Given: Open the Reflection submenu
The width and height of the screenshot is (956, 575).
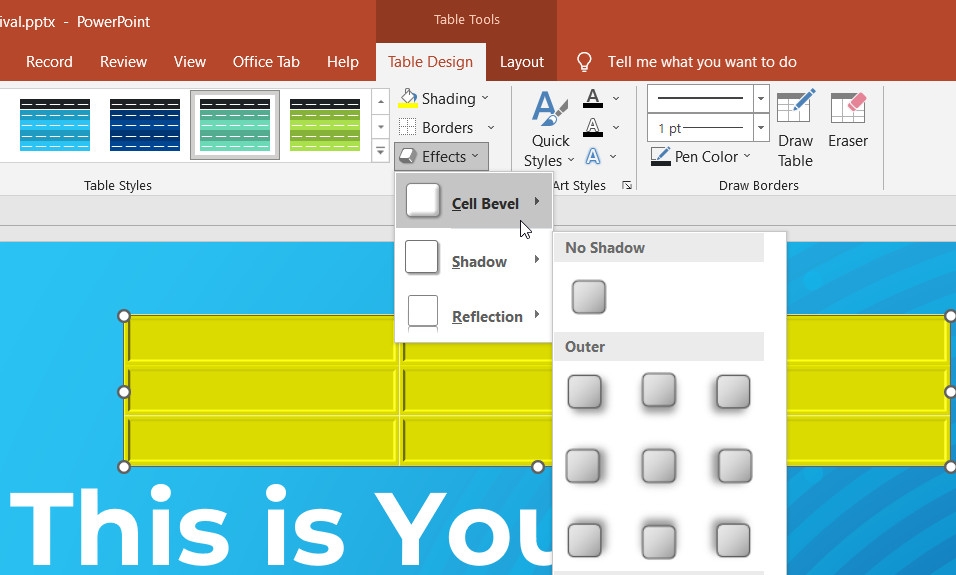Looking at the screenshot, I should [474, 315].
